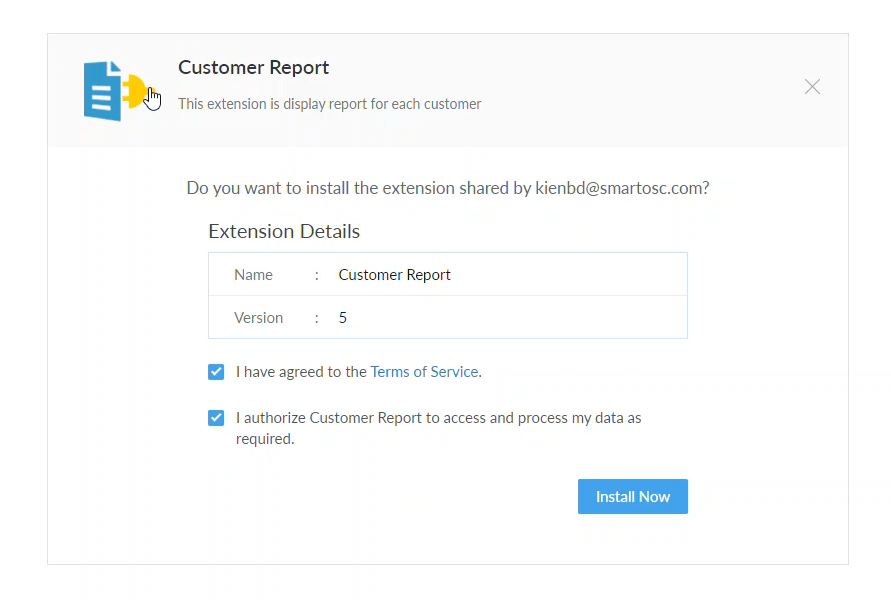This screenshot has width=891, height=600.
Task: Click the blue document extension icon
Action: 103,91
